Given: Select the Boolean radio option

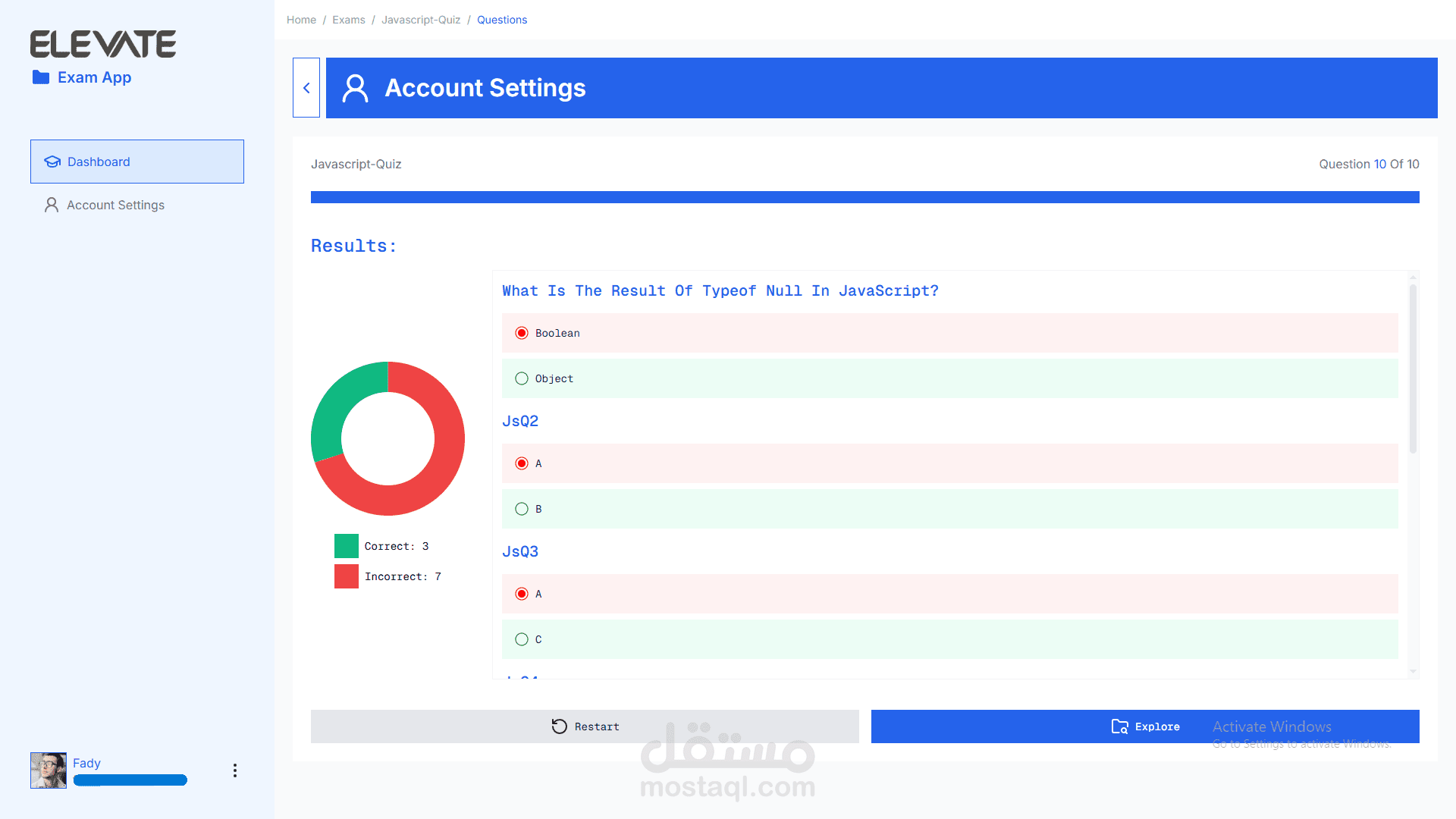Looking at the screenshot, I should pos(522,333).
